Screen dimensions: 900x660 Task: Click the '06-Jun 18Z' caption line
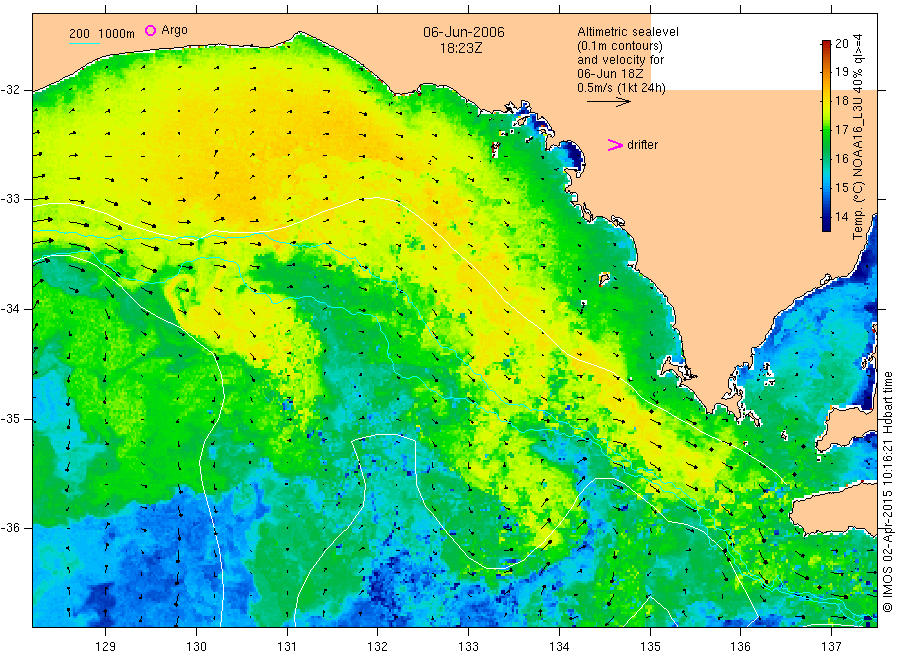pos(610,73)
